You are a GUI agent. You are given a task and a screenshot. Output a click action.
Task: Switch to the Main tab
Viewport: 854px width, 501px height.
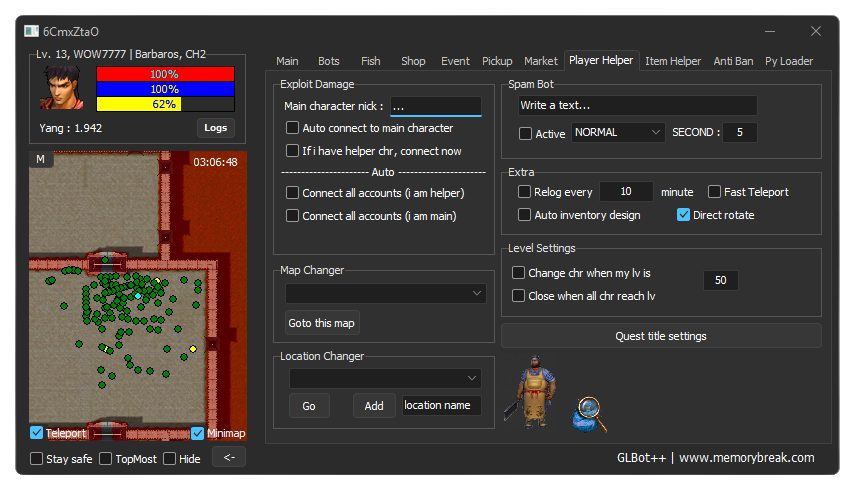tap(287, 61)
